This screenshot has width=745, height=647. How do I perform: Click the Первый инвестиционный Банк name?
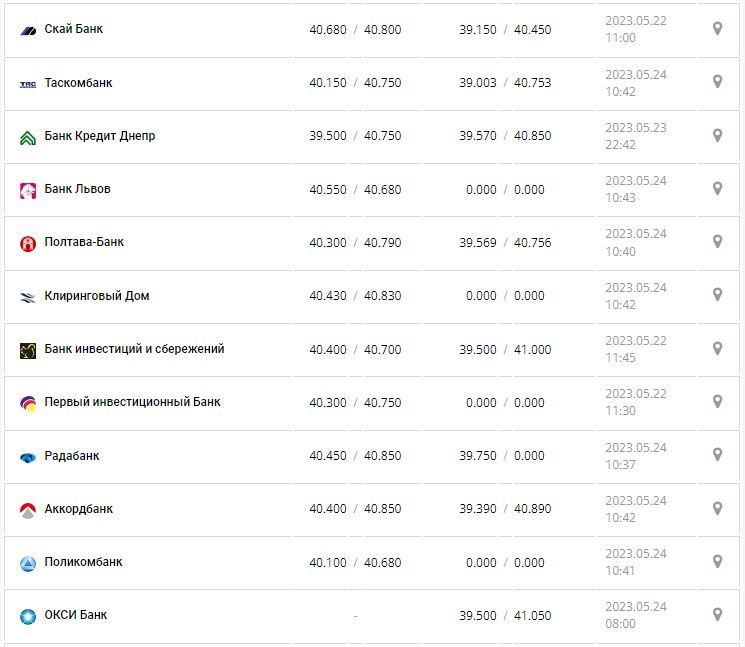click(x=132, y=402)
